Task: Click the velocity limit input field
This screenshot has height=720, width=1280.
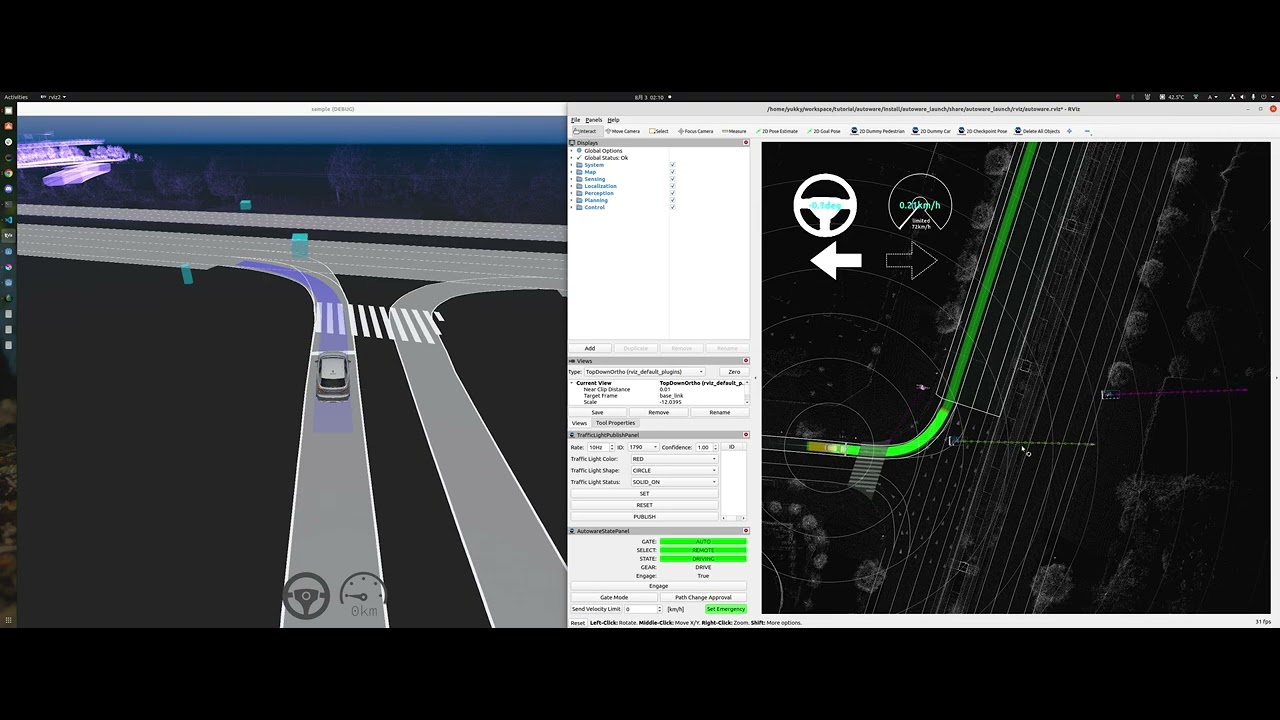Action: pyautogui.click(x=641, y=609)
